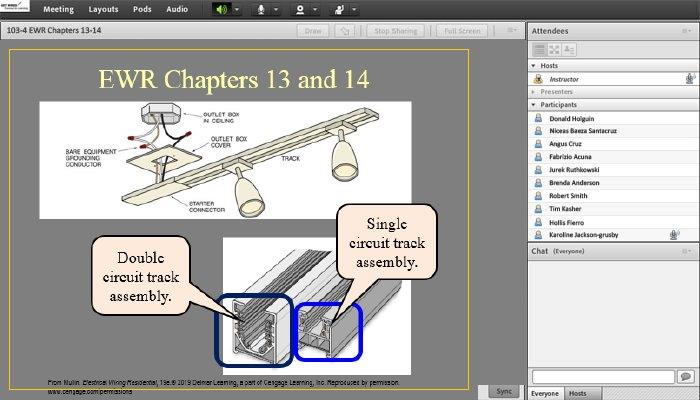Select participant Angus Cruz
Viewport: 700px width, 400px height.
click(x=614, y=144)
